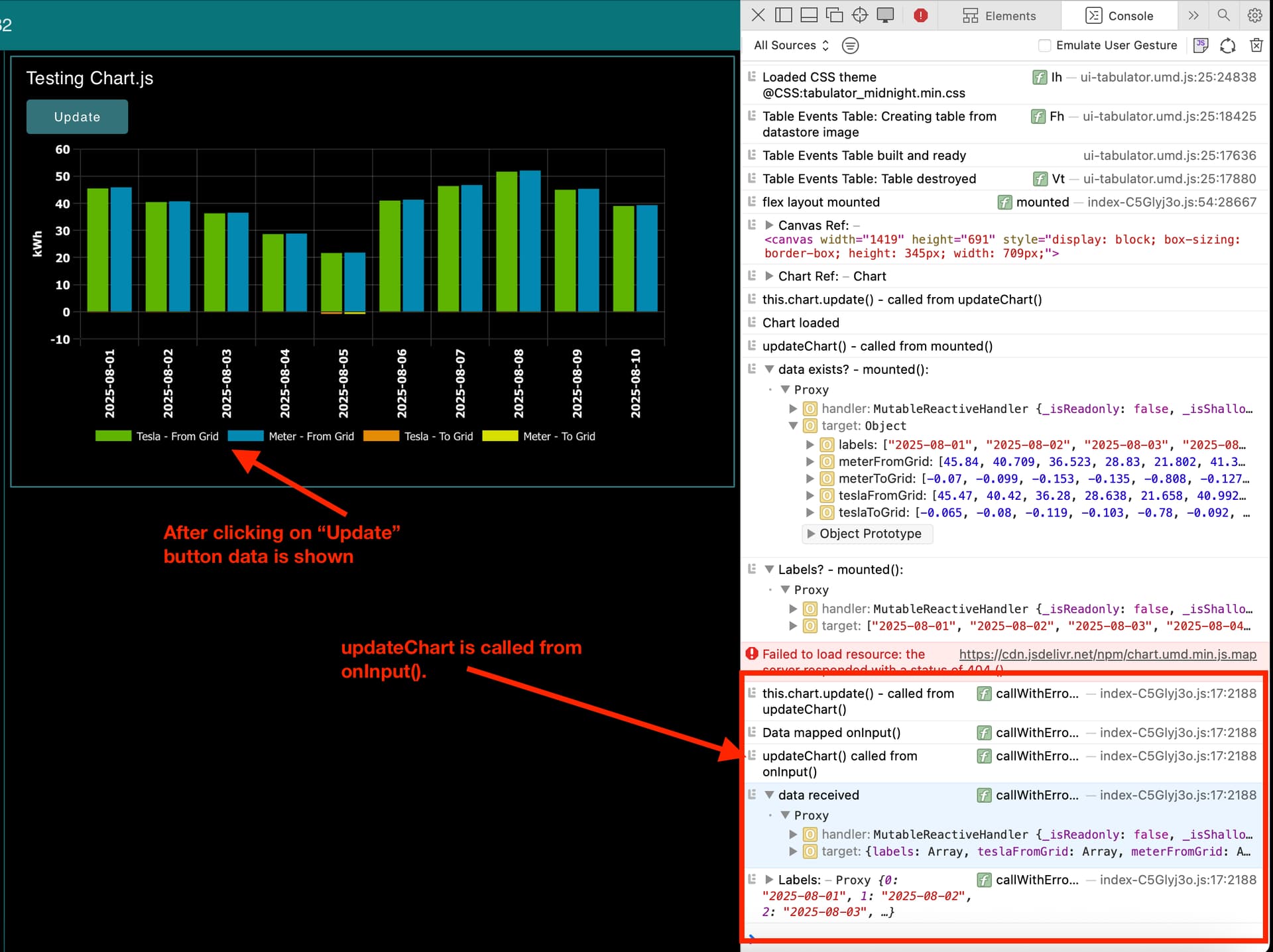Open ui-tabulator.umd.js:25:17880 source link

[x=1170, y=178]
